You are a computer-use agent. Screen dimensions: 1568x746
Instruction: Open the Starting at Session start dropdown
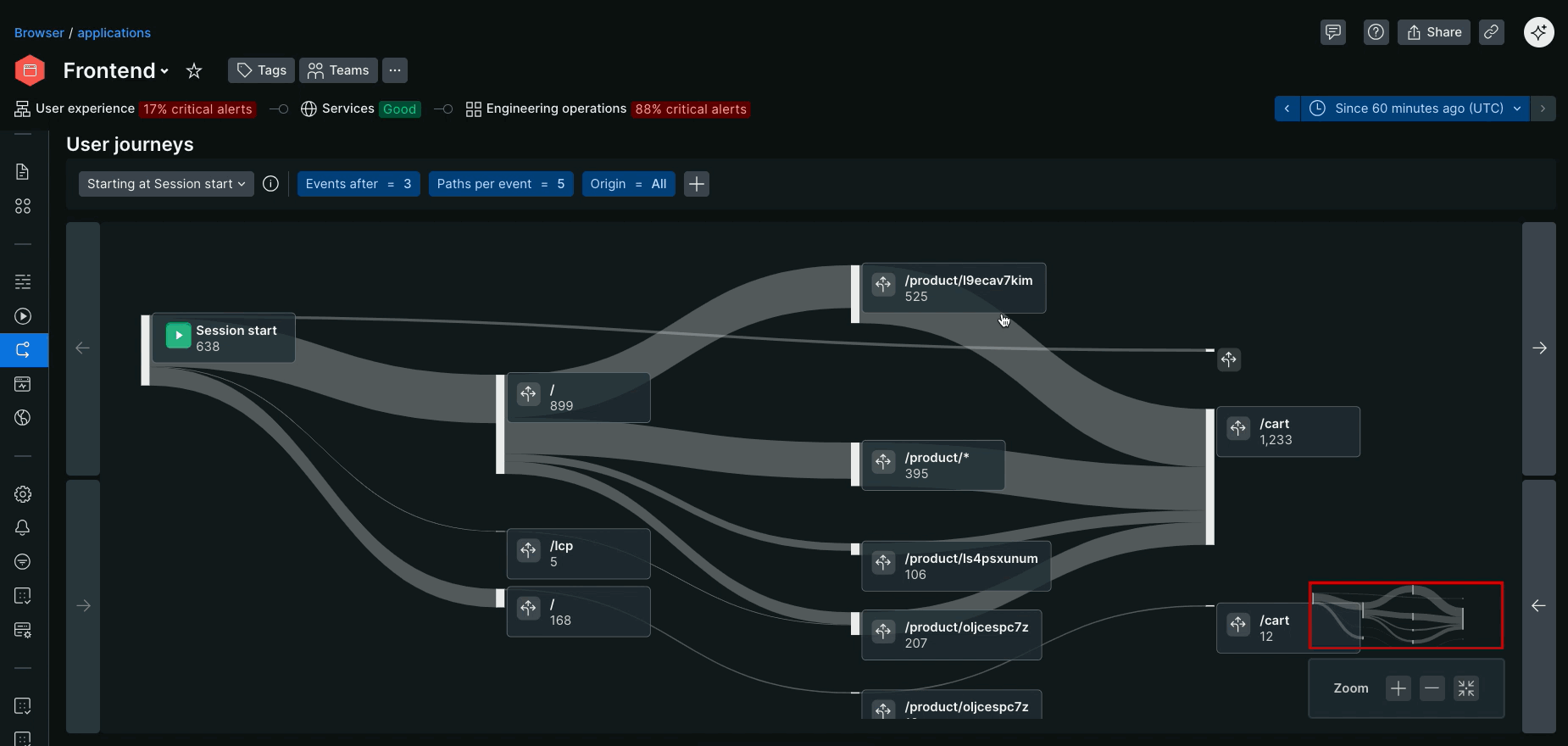click(x=166, y=184)
